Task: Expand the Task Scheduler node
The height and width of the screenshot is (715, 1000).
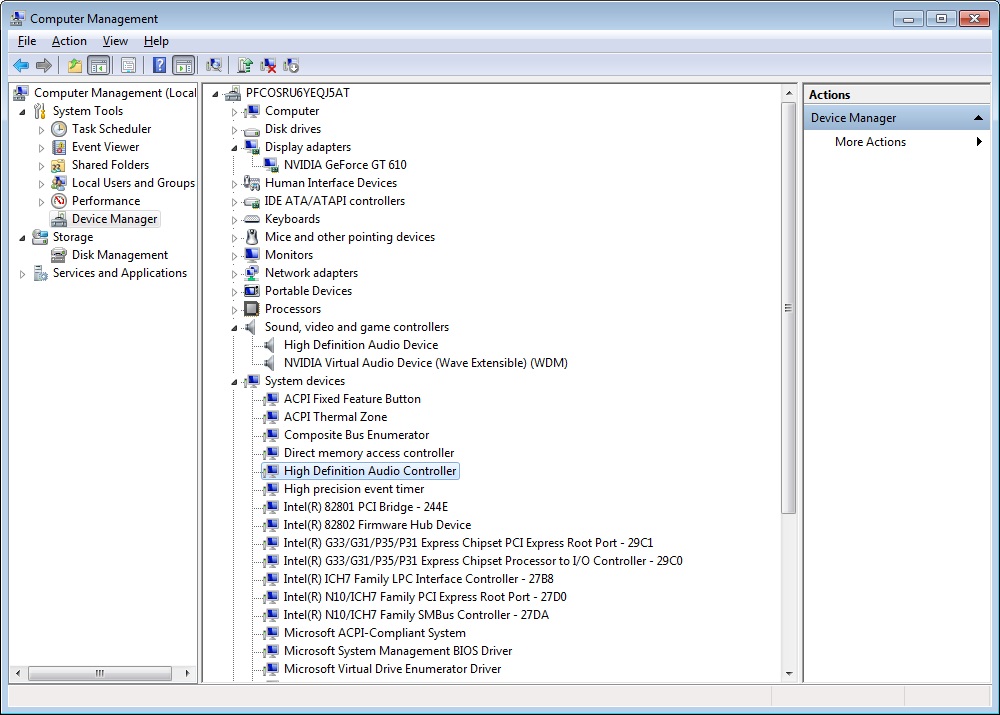Action: [41, 129]
